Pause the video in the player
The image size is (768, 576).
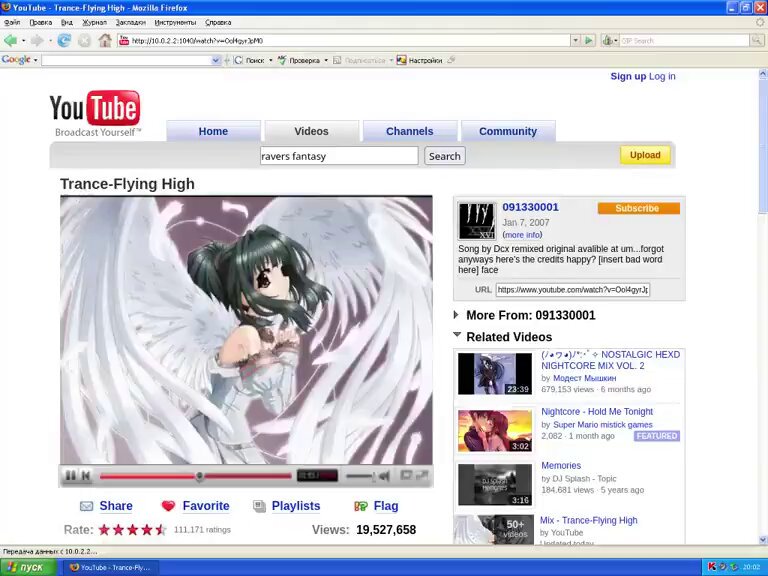70,476
